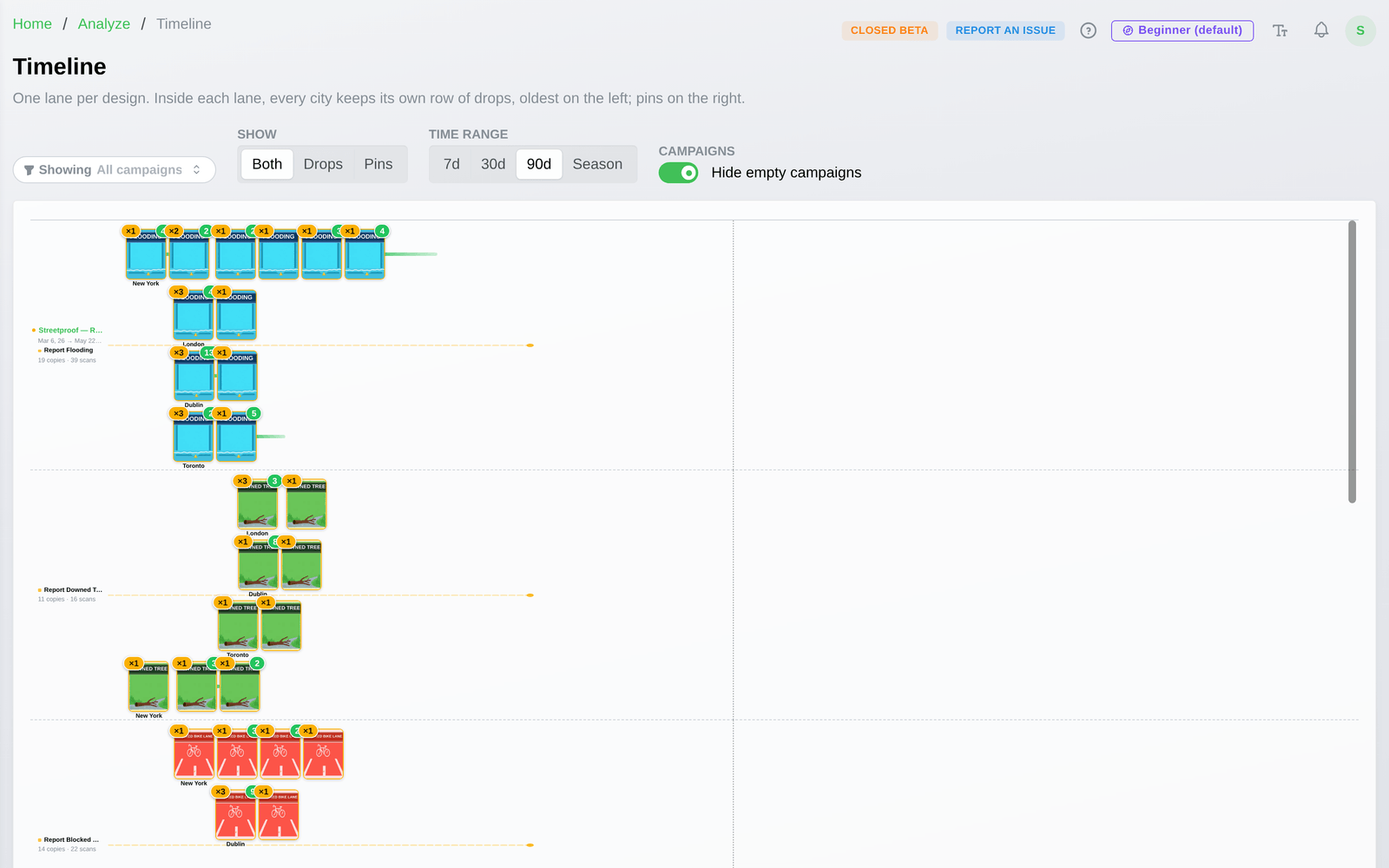Click green 9 badge on Dublin bike lane card
The height and width of the screenshot is (868, 1389).
[253, 792]
